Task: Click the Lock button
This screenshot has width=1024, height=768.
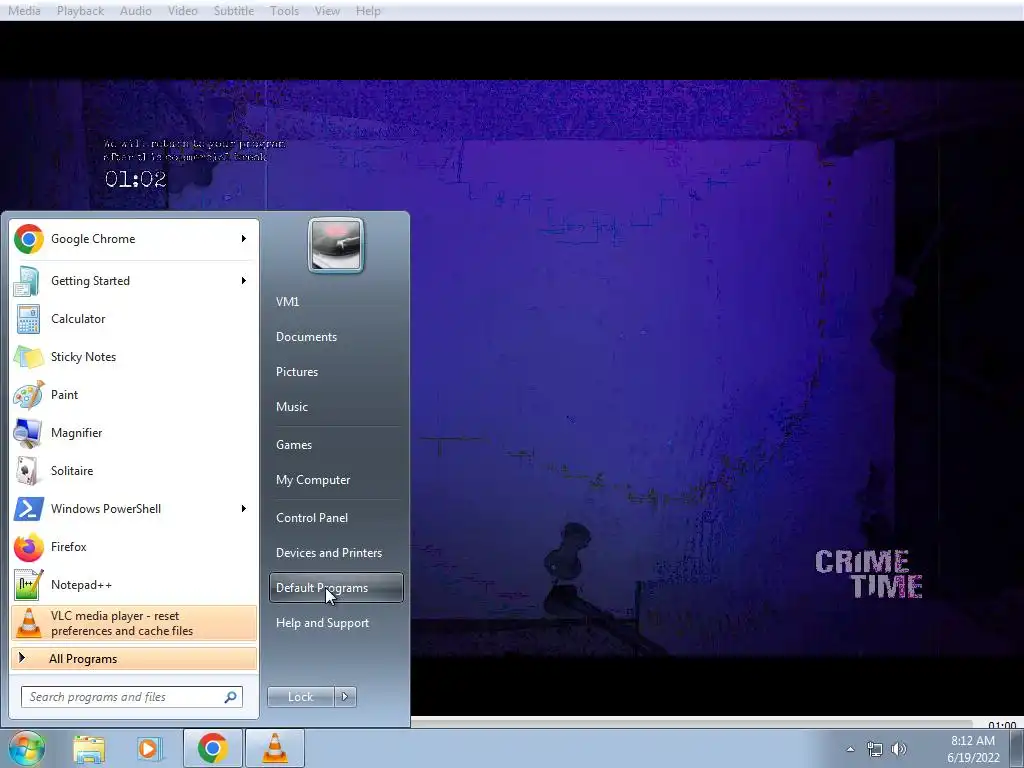Action: click(301, 697)
